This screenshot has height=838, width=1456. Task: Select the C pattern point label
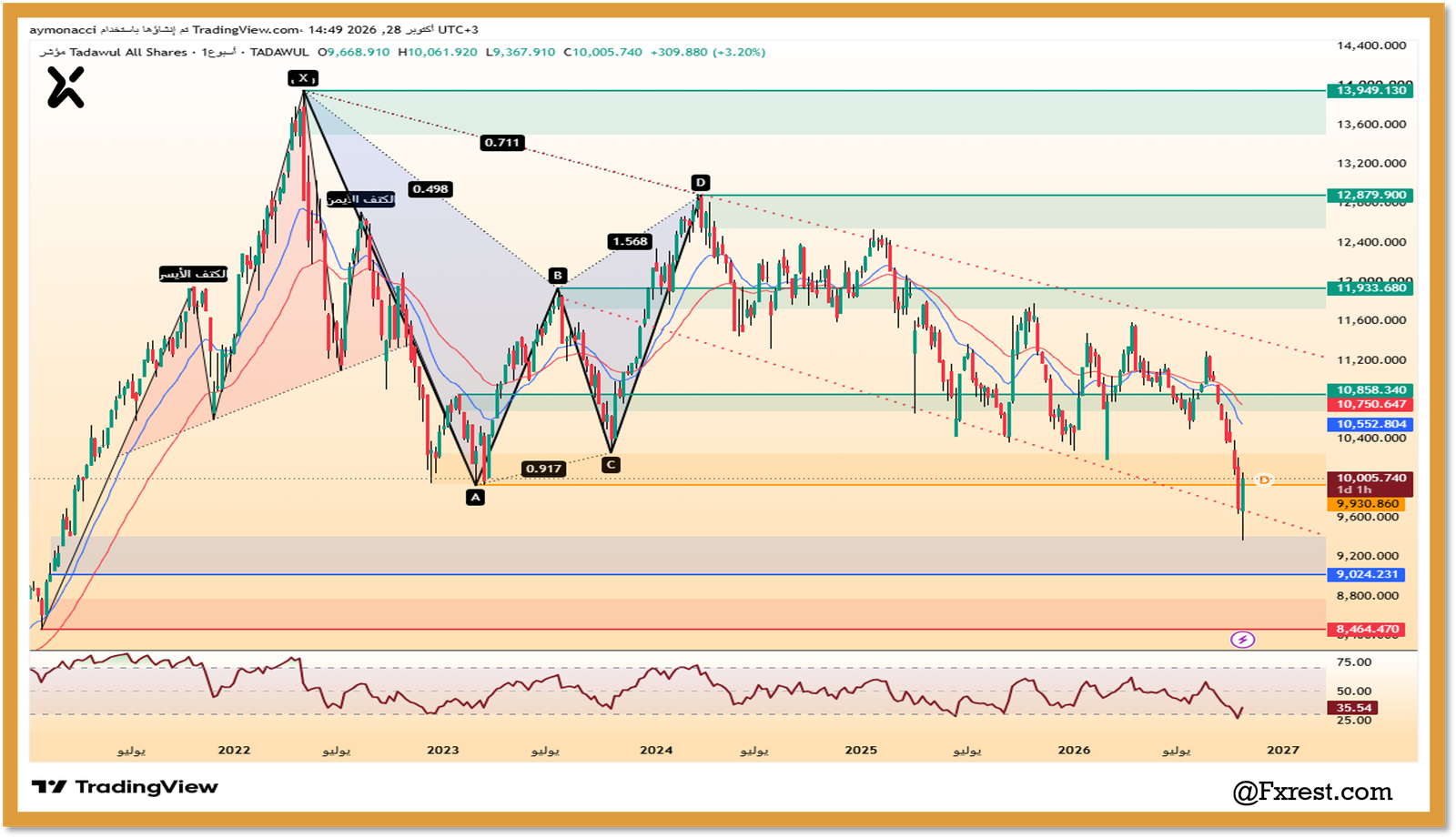coord(611,464)
